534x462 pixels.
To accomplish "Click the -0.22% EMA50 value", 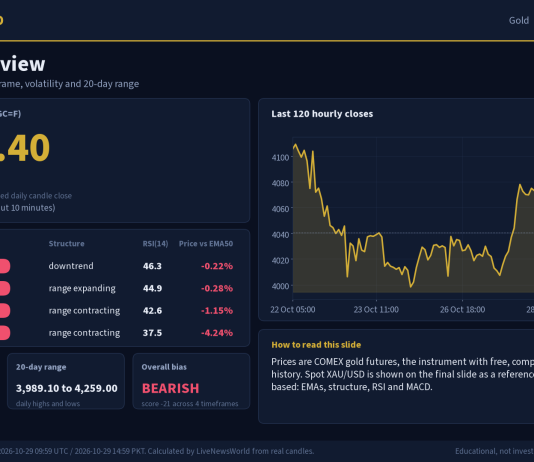I will tap(217, 266).
